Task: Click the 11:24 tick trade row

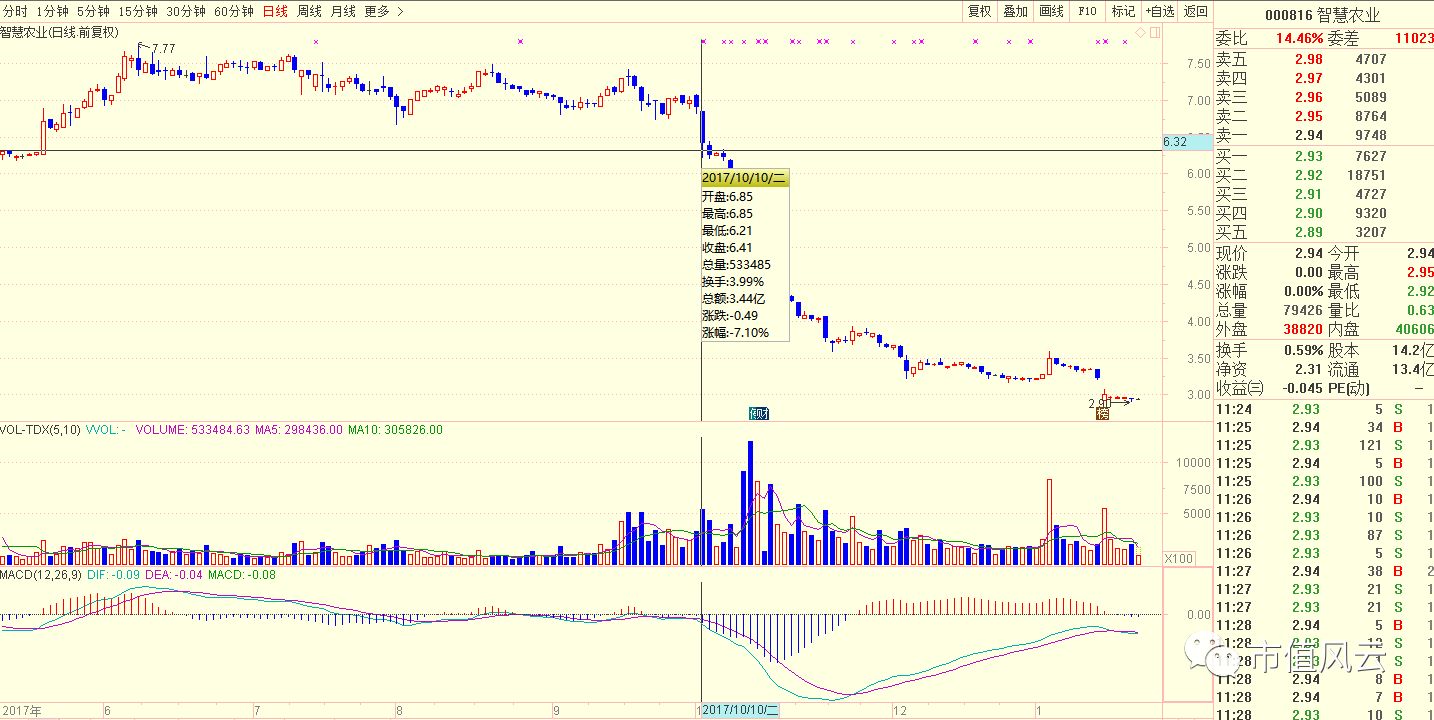Action: click(1324, 409)
